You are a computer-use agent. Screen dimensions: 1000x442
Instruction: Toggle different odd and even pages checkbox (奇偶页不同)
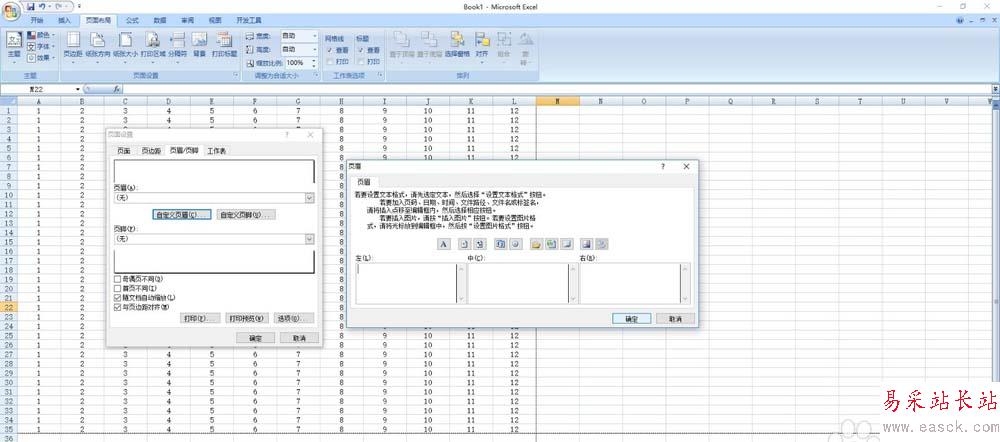(x=117, y=279)
